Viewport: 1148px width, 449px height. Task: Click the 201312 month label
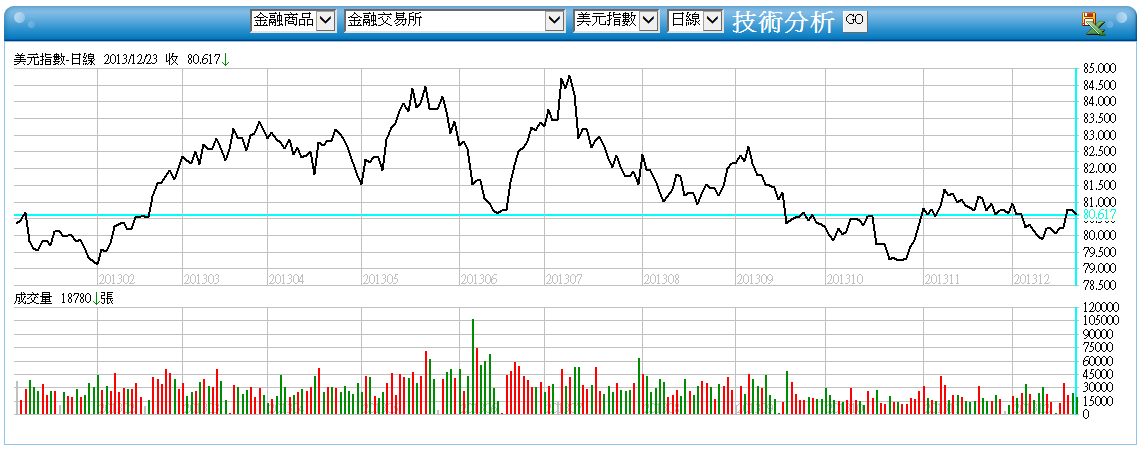(1031, 279)
